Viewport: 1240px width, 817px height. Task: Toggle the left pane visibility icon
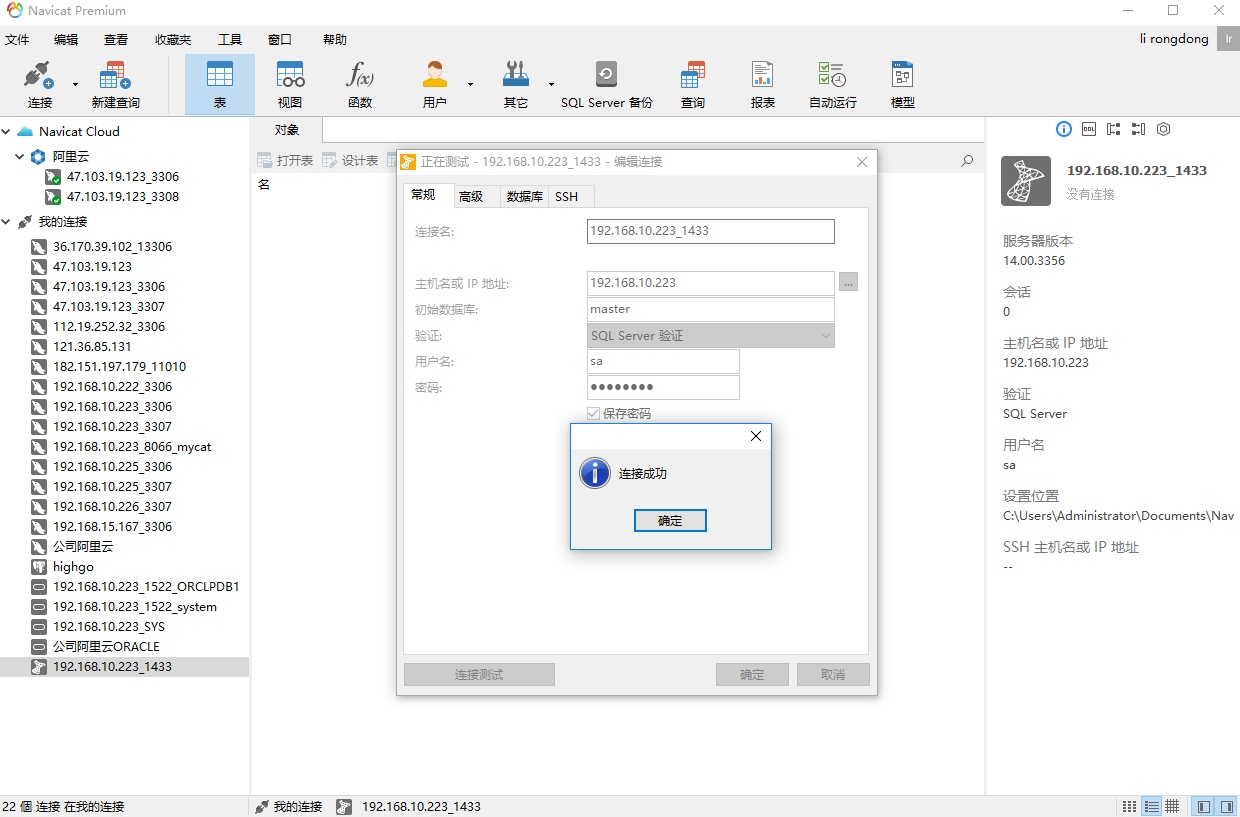coord(1203,806)
